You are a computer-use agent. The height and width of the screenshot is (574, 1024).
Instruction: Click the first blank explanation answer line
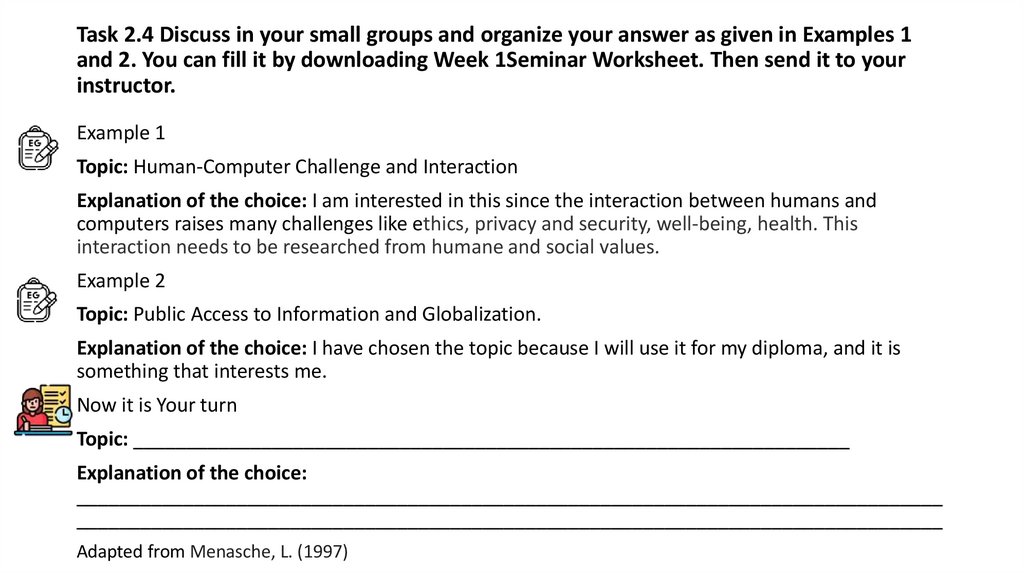tap(510, 501)
